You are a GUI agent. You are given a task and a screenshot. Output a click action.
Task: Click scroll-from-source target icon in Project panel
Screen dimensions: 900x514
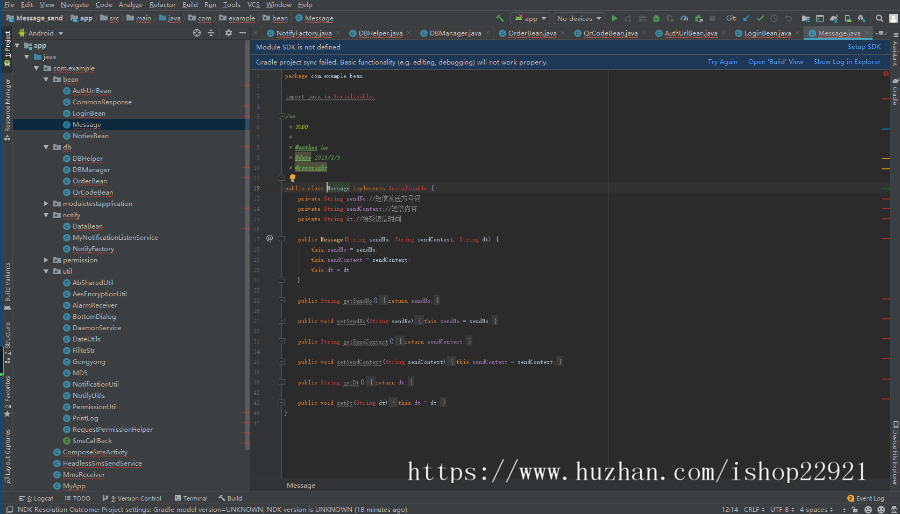pos(196,33)
